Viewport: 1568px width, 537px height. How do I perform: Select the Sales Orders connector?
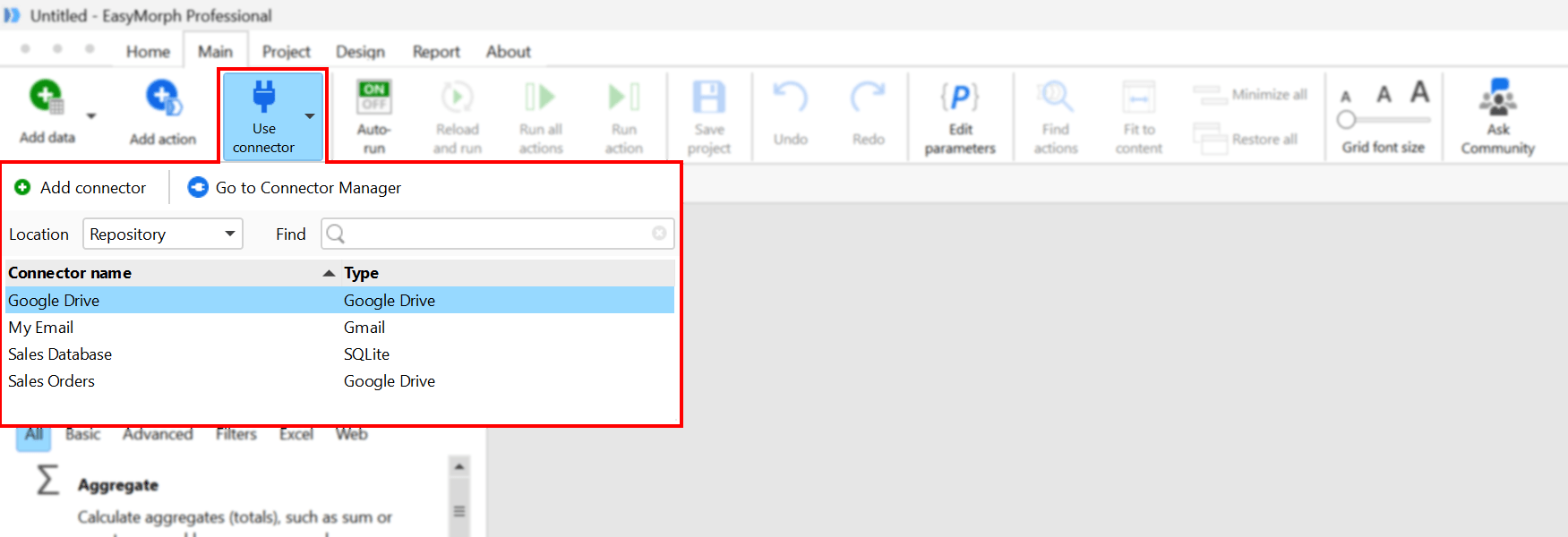340,381
